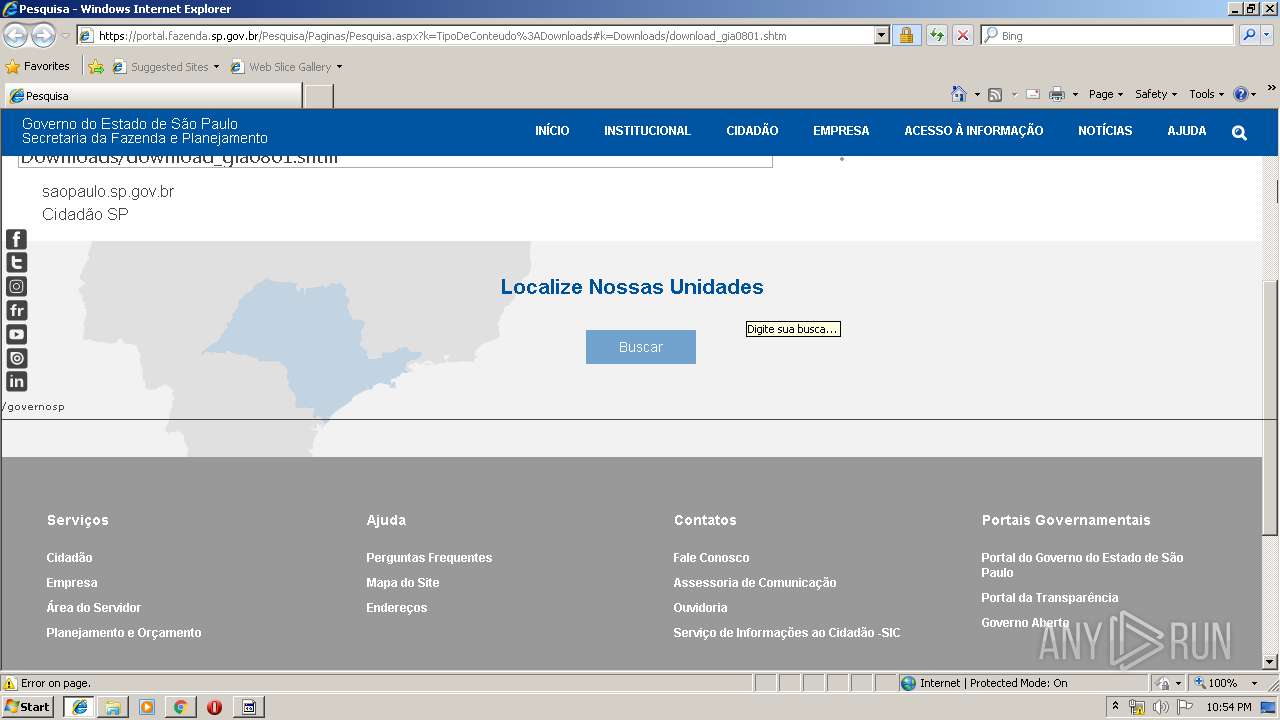The height and width of the screenshot is (720, 1280).
Task: Stop loading with the red X icon
Action: pos(962,35)
